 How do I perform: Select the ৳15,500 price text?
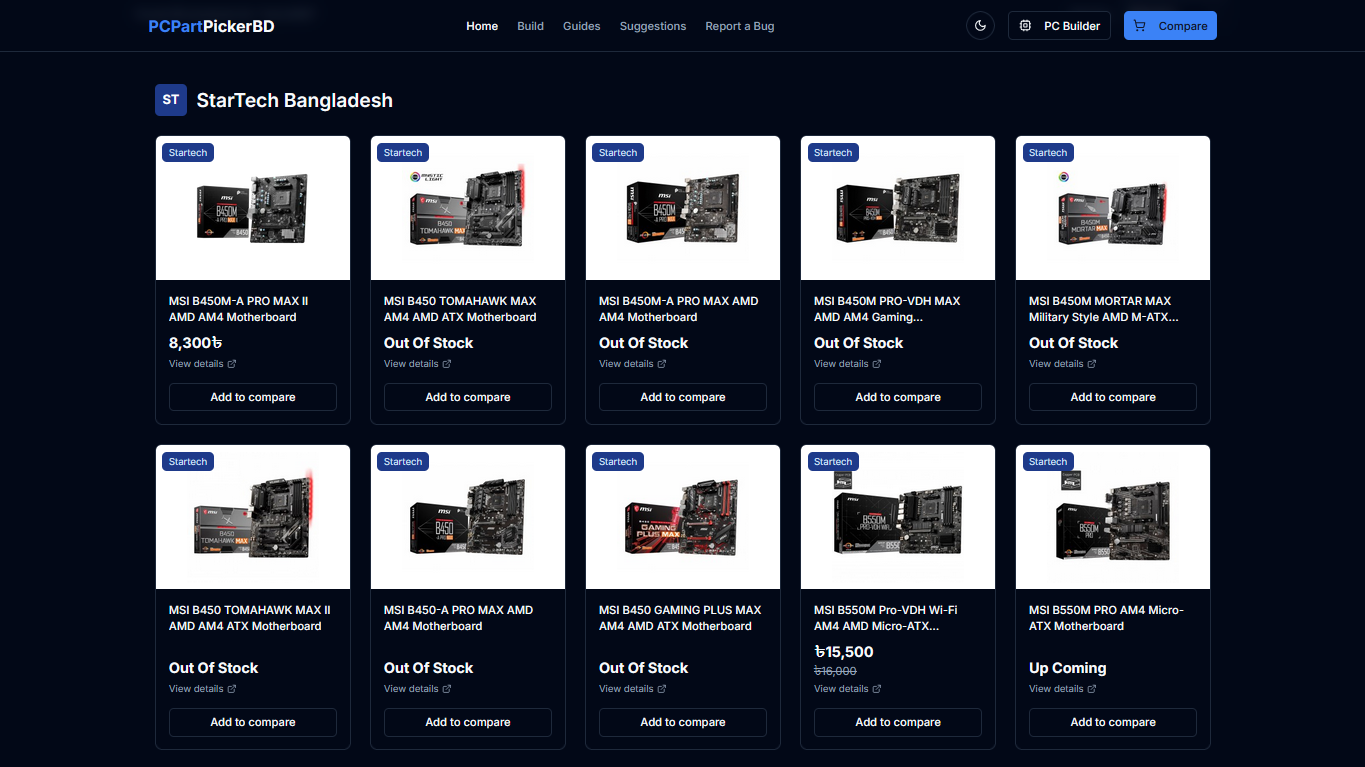(844, 652)
